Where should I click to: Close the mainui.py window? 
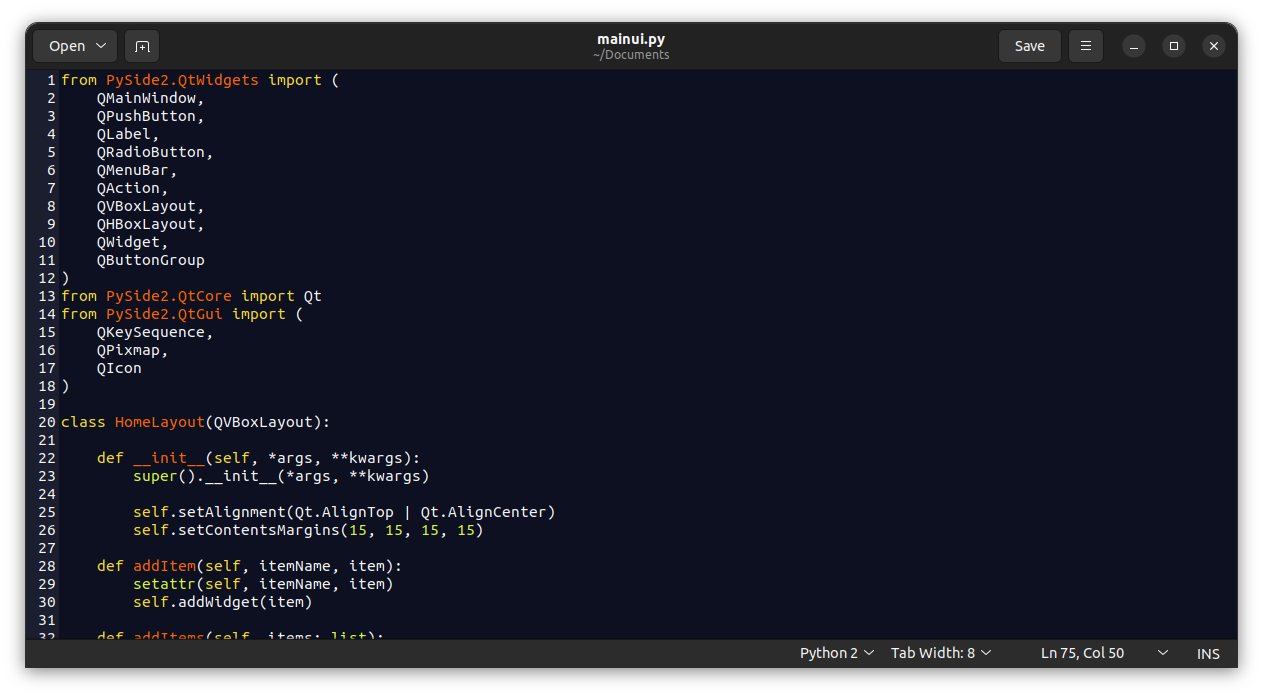coord(1213,46)
